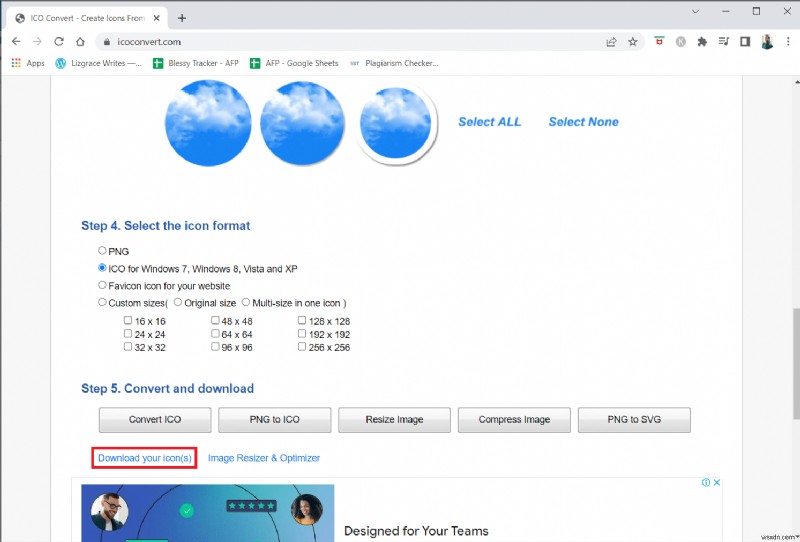
Task: Click Download your icon(s) link
Action: pos(145,458)
